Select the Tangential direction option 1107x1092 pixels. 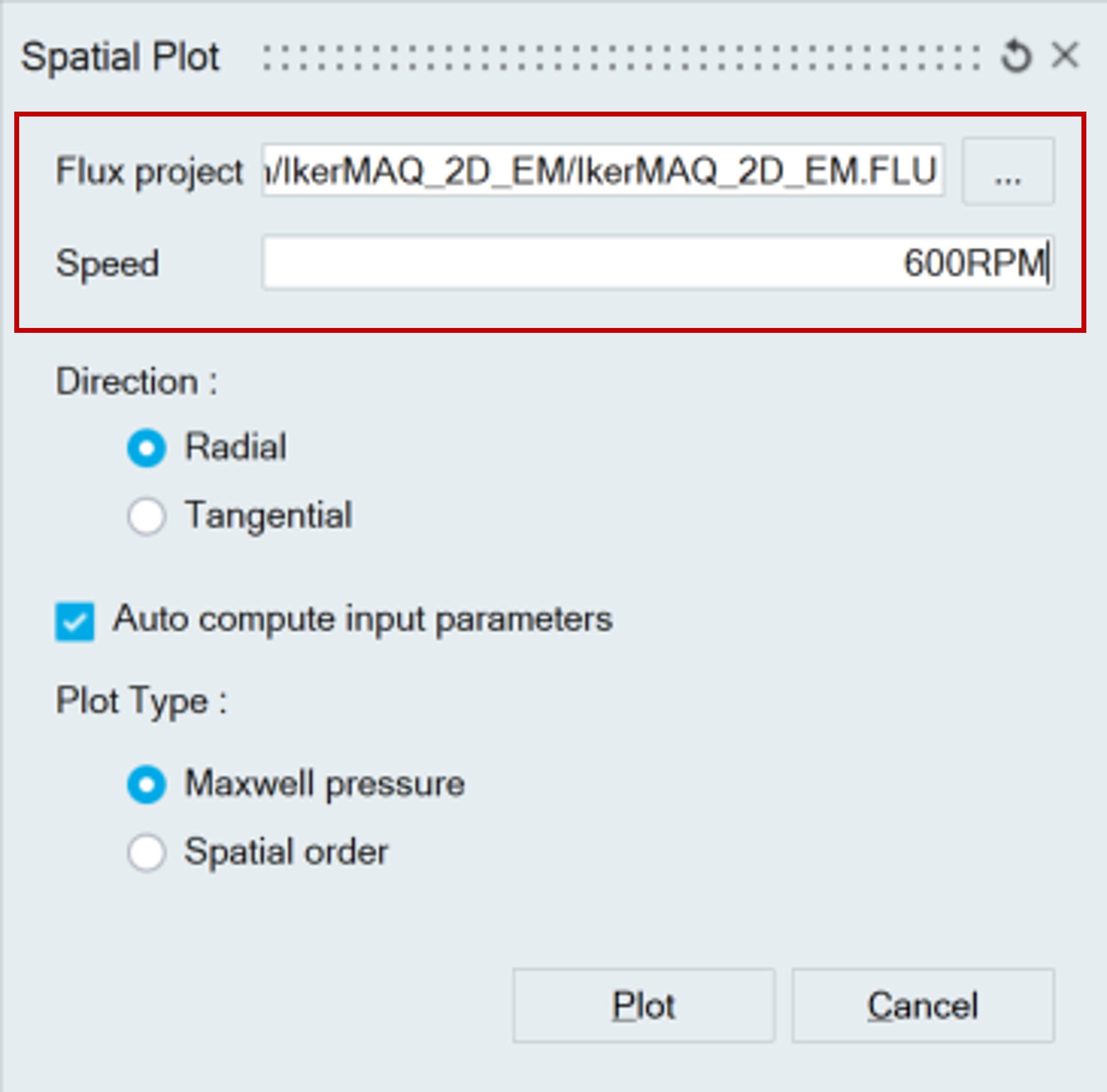pos(146,515)
